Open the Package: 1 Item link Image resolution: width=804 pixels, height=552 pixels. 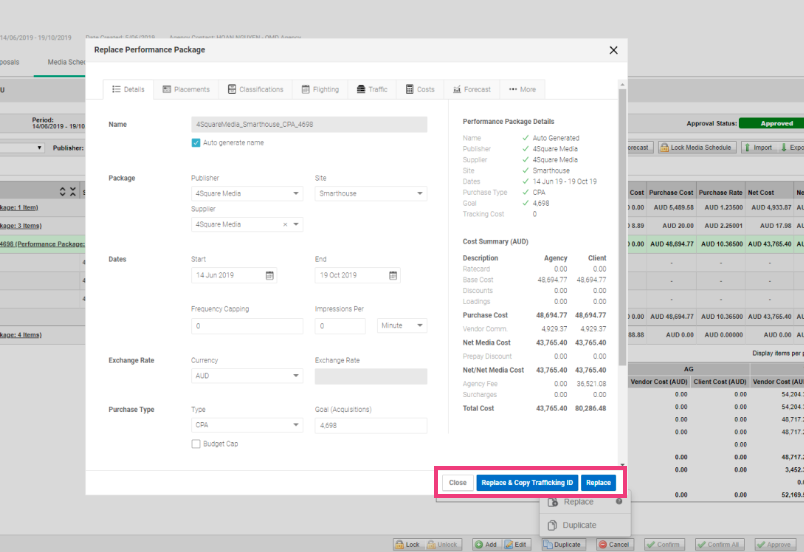point(19,208)
